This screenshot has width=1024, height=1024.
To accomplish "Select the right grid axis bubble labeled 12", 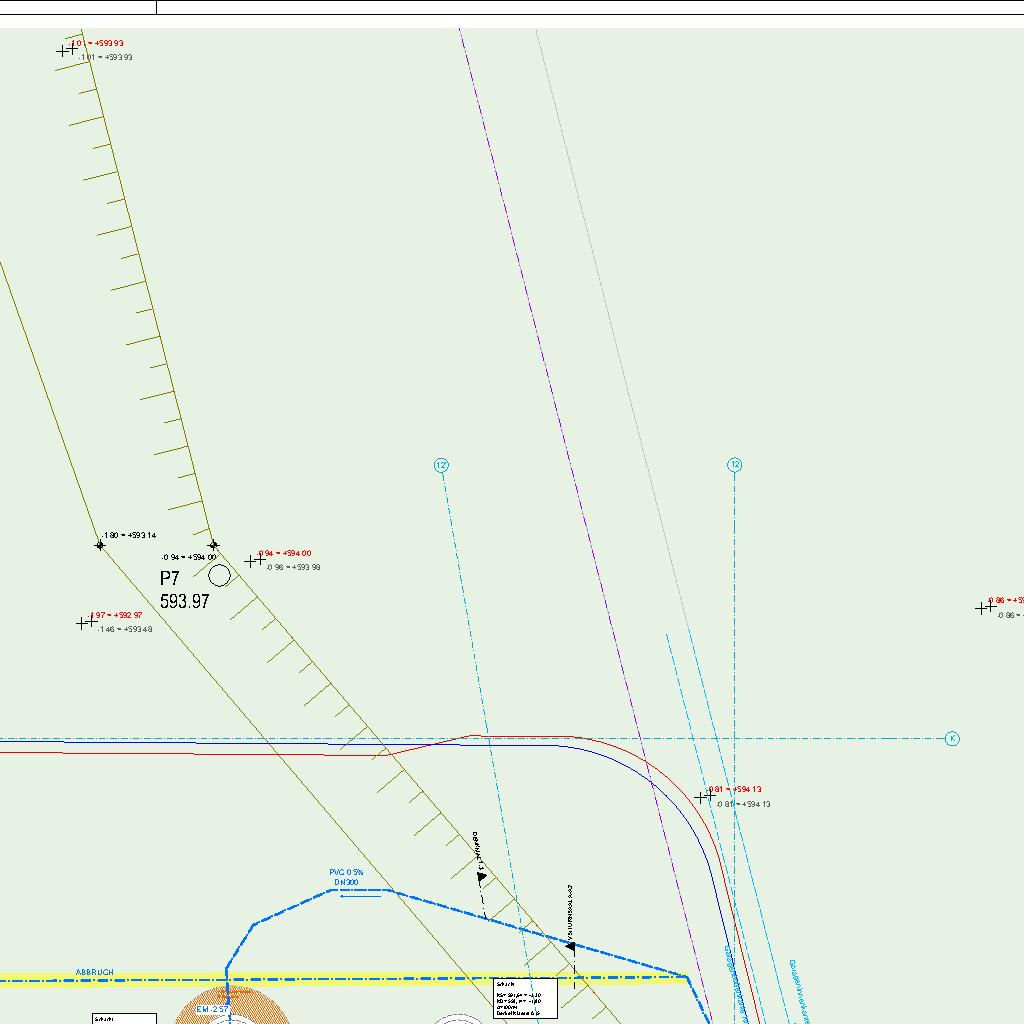I will 735,464.
